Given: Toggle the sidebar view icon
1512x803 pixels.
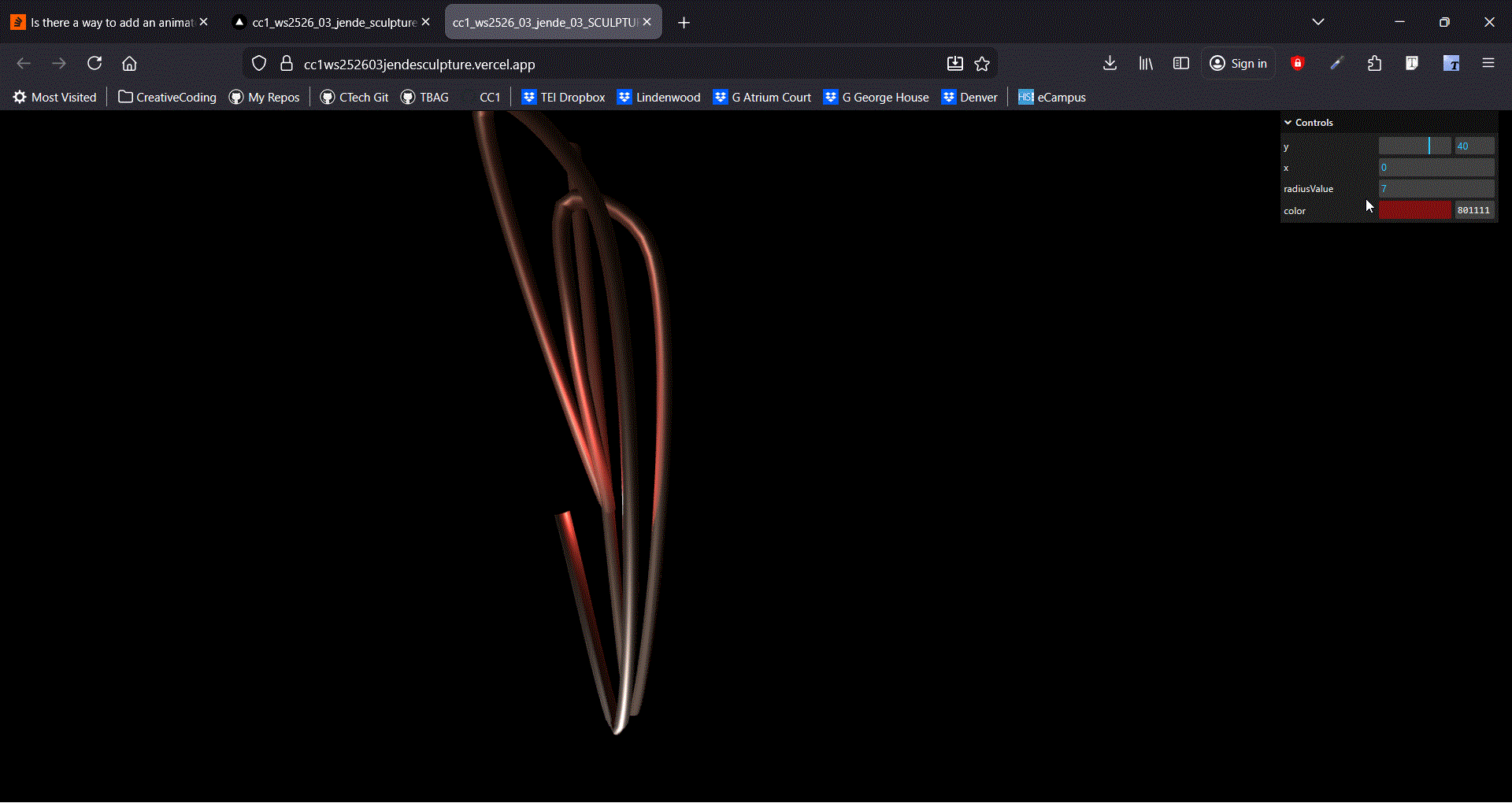Looking at the screenshot, I should coord(1180,64).
